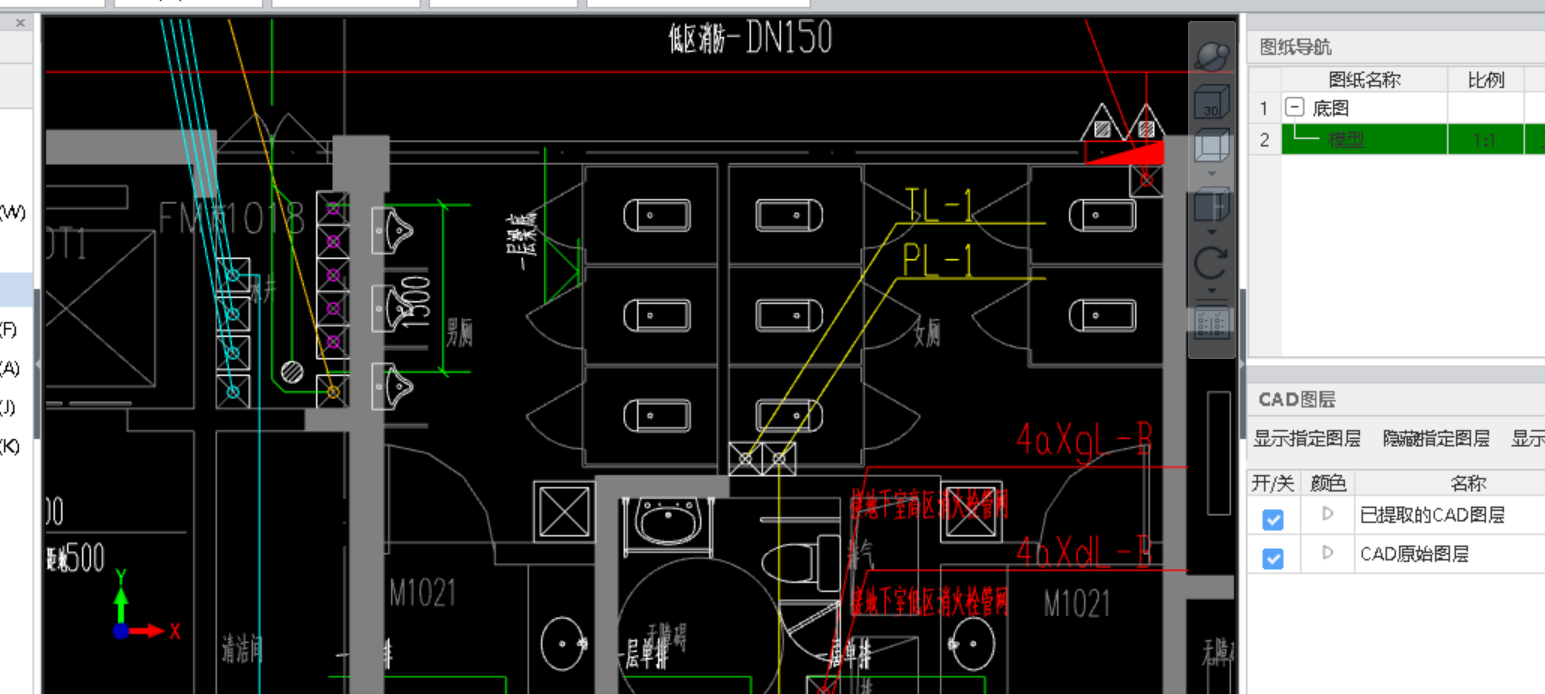The image size is (1545, 694).
Task: Expand the CAD原始图层 triangle
Action: (x=1328, y=552)
